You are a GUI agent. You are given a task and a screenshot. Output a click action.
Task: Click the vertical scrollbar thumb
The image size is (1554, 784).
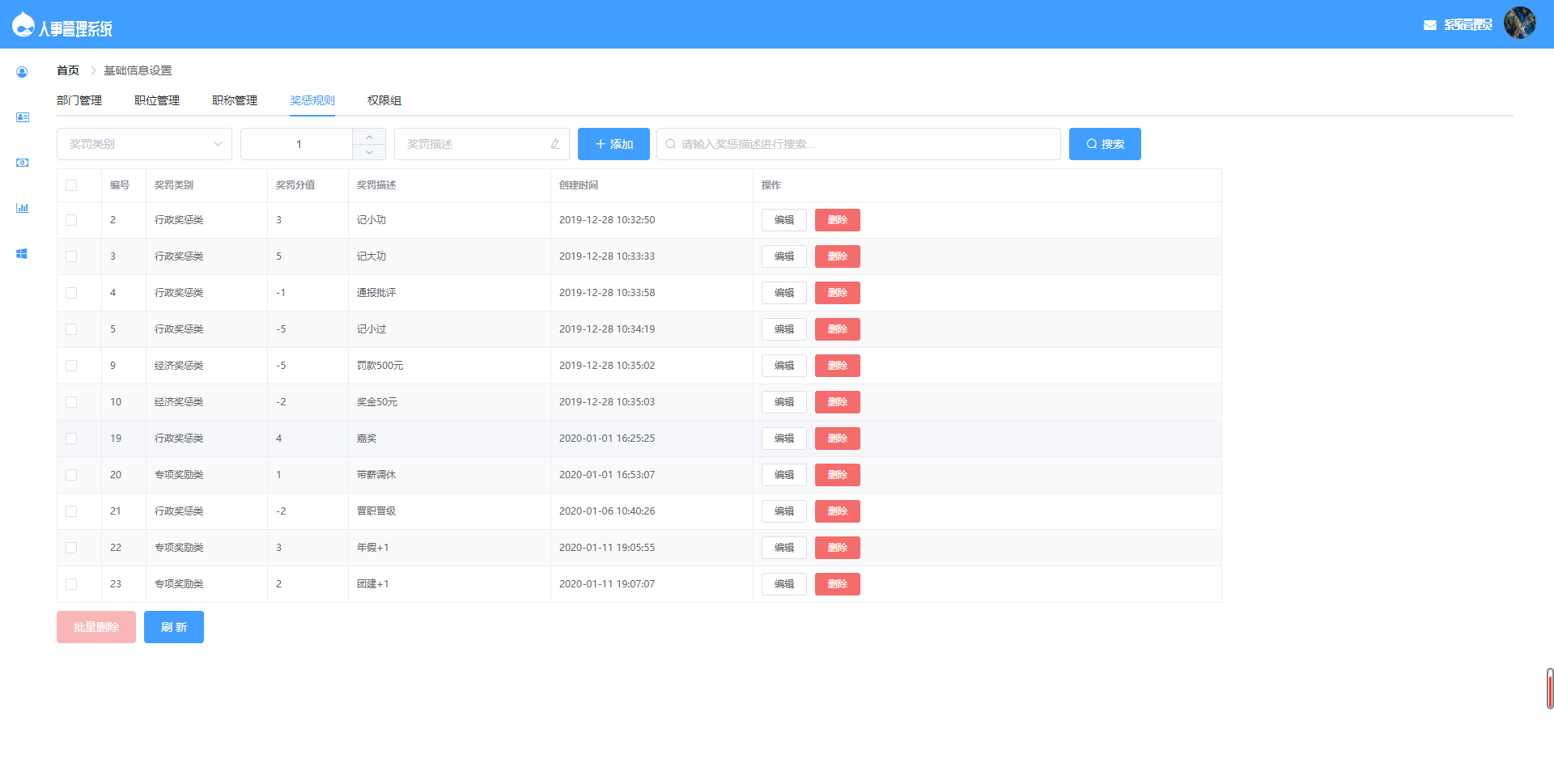click(1549, 689)
